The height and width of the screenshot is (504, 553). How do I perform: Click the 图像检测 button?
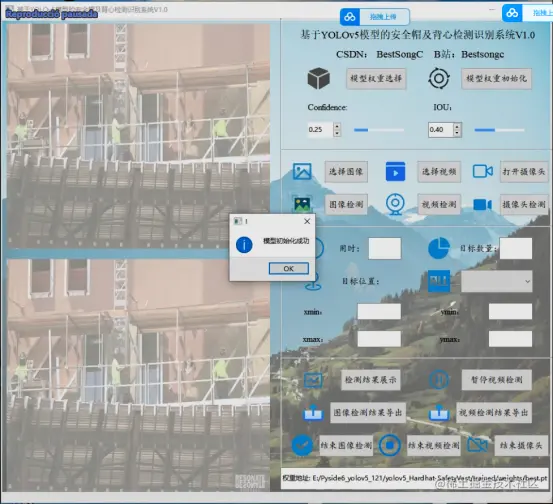[346, 204]
